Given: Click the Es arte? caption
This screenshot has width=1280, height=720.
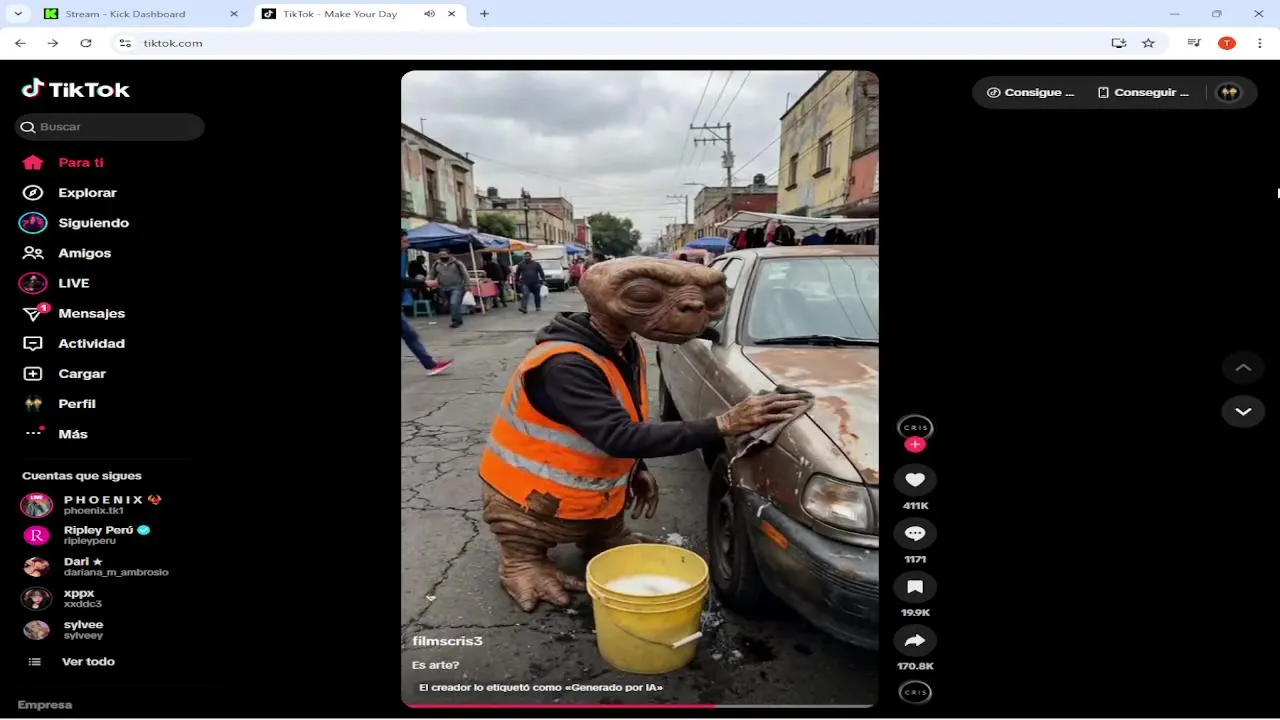Looking at the screenshot, I should 436,665.
